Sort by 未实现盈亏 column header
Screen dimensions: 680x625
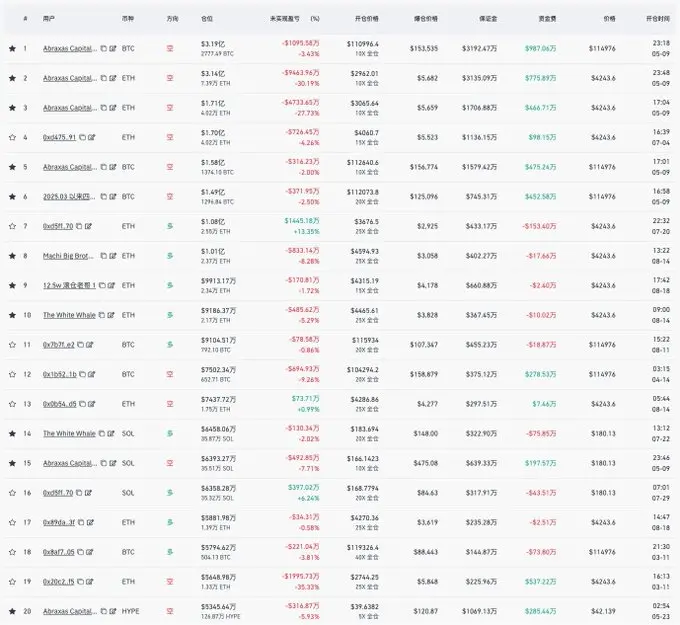coord(284,19)
